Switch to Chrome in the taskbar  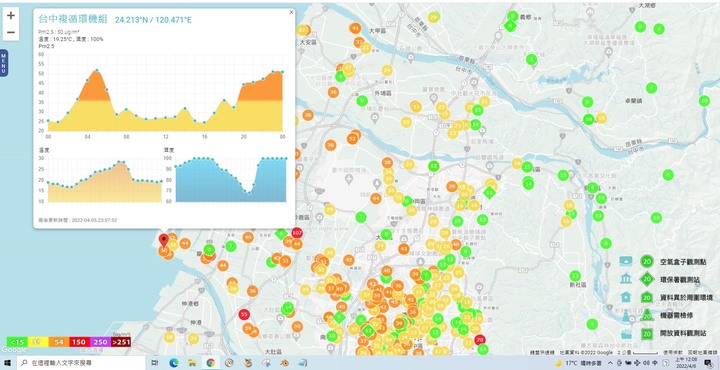[211, 363]
